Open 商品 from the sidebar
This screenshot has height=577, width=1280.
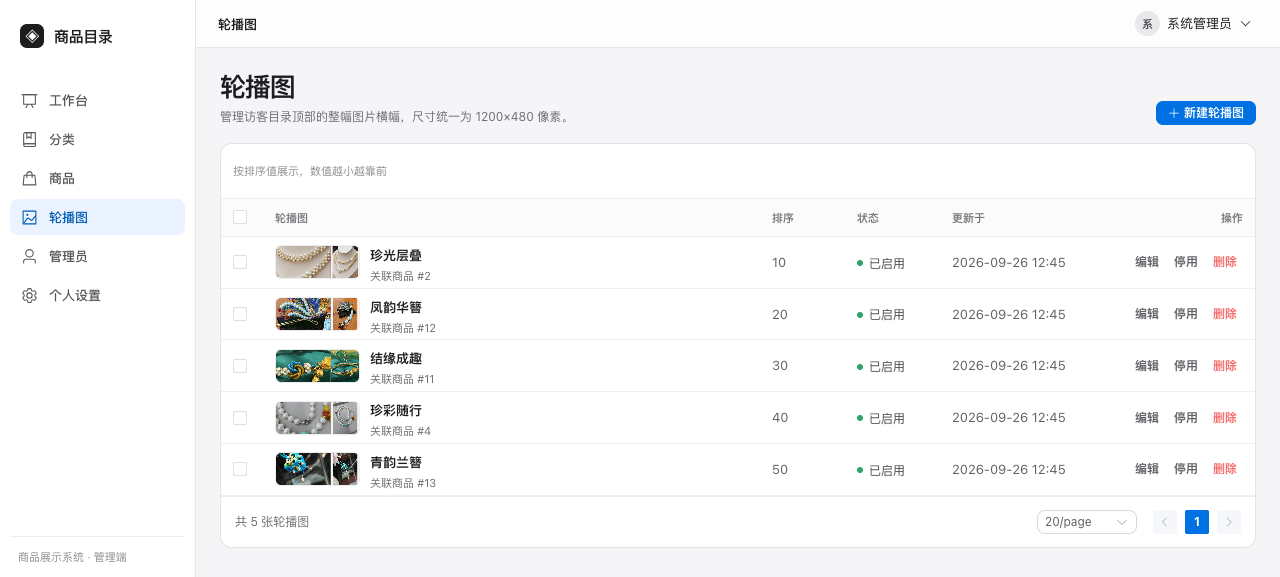pos(97,179)
